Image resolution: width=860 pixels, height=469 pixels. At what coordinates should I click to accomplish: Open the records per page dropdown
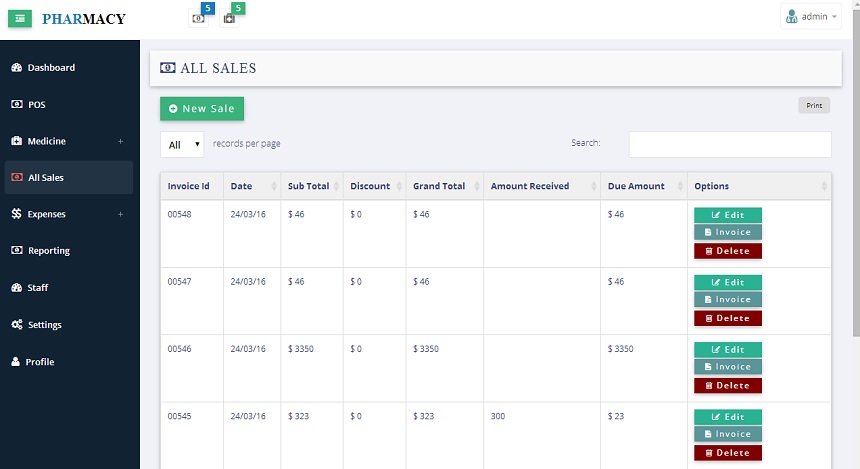(x=182, y=144)
